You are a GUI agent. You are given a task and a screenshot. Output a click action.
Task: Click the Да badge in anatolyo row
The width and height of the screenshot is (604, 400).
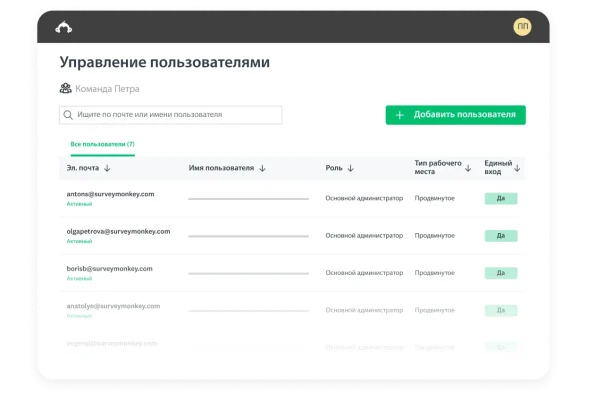[501, 310]
